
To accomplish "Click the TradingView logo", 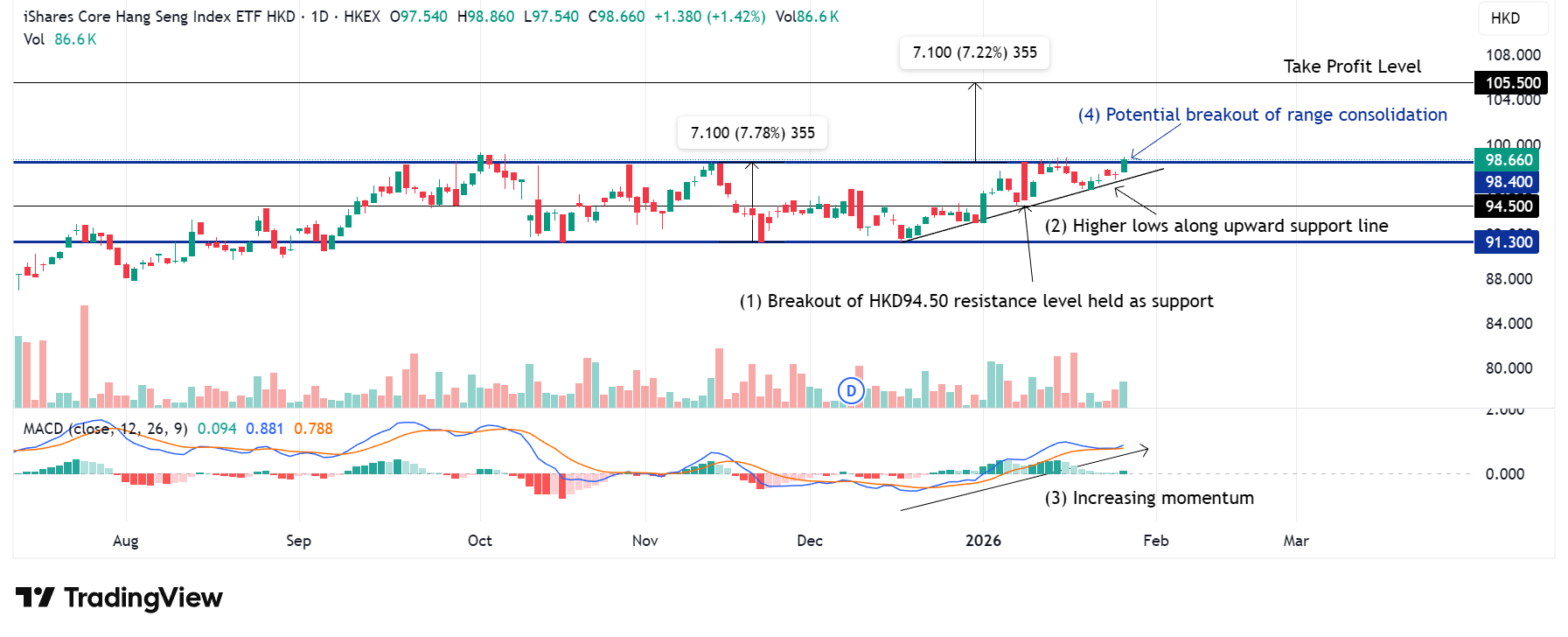I will pos(119,598).
